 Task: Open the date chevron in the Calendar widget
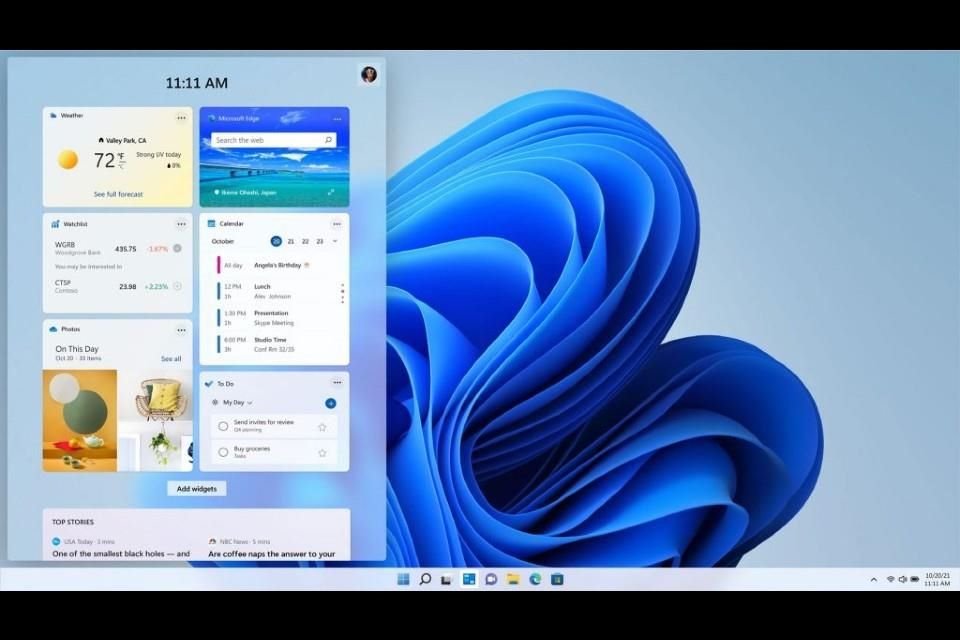334,240
